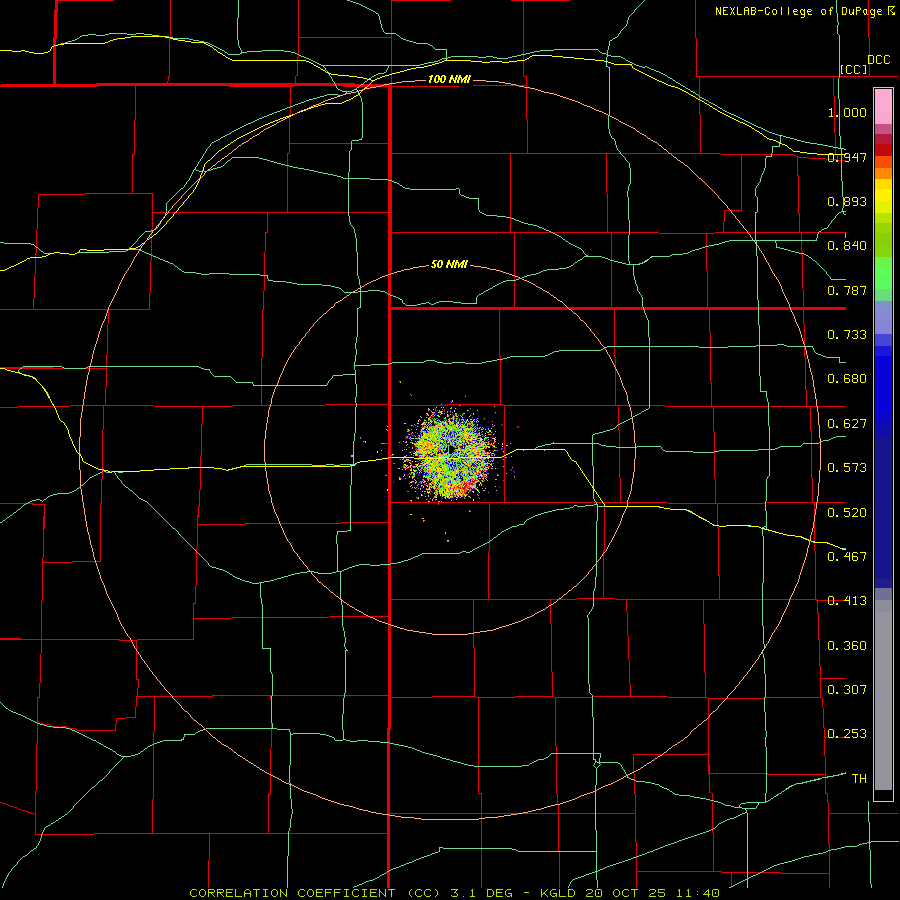Viewport: 900px width, 900px height.
Task: Click the 20 OCT 25 date text
Action: [x=626, y=893]
